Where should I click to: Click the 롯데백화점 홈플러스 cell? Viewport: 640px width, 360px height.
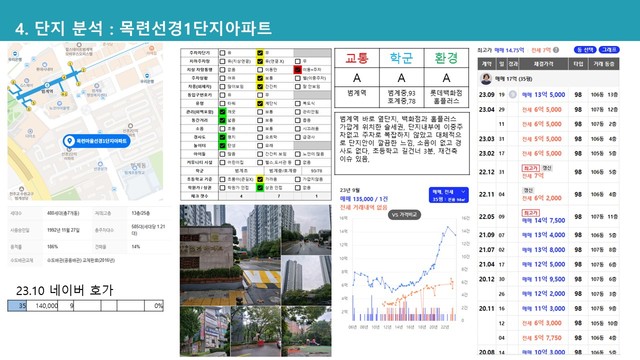click(446, 97)
